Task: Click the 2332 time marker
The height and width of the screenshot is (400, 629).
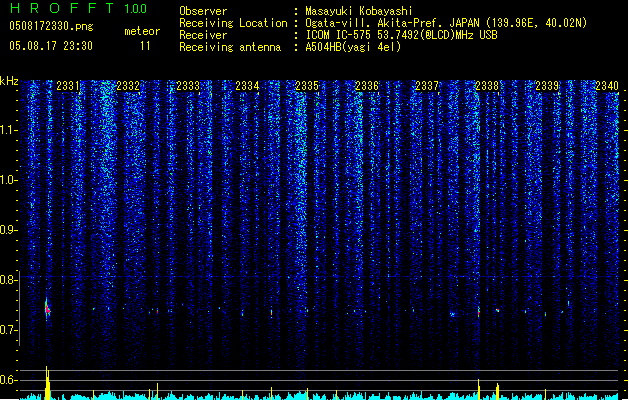Action: click(128, 86)
